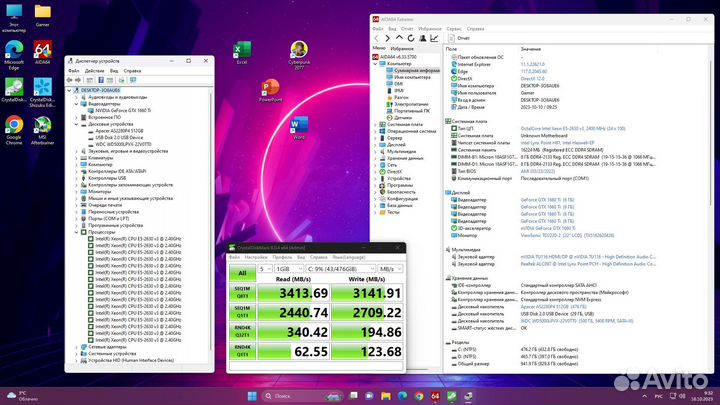Open the MSI Afterburner desktop shortcut
Screen dimensions: 720x405
click(x=42, y=129)
